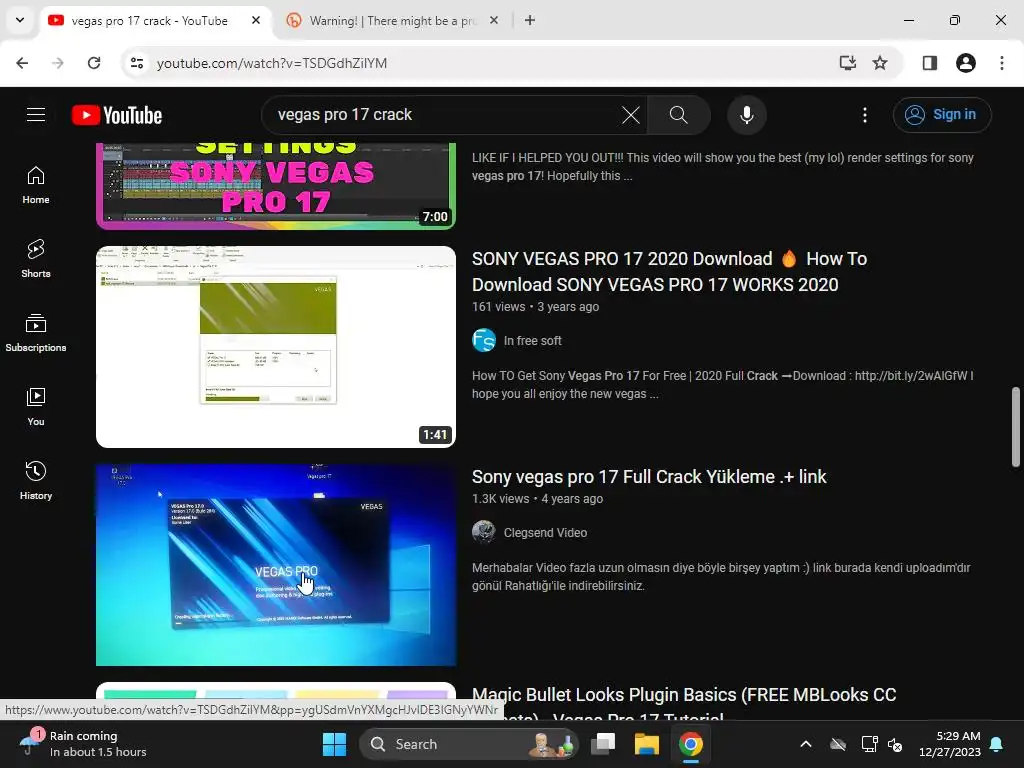Click the '1.3K views • 4 years ago' text
Viewport: 1024px width, 768px height.
point(537,499)
